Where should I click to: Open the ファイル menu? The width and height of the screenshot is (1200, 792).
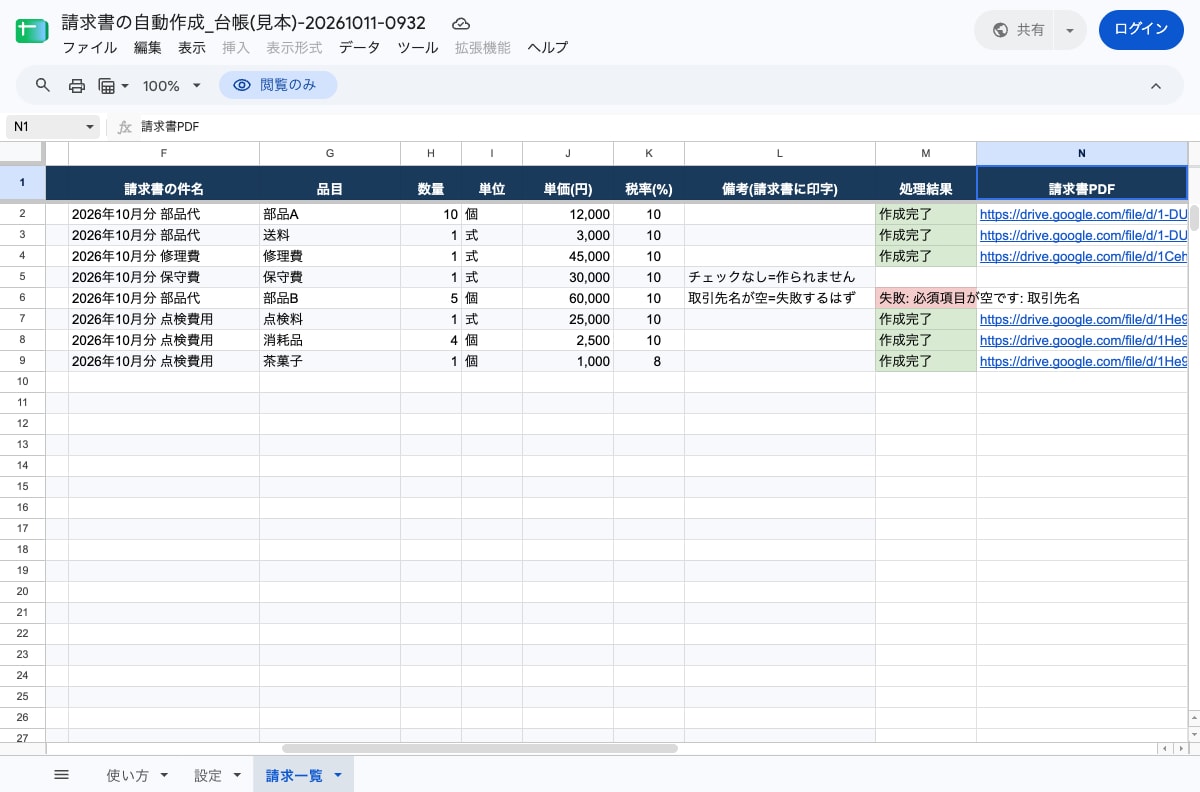[89, 47]
